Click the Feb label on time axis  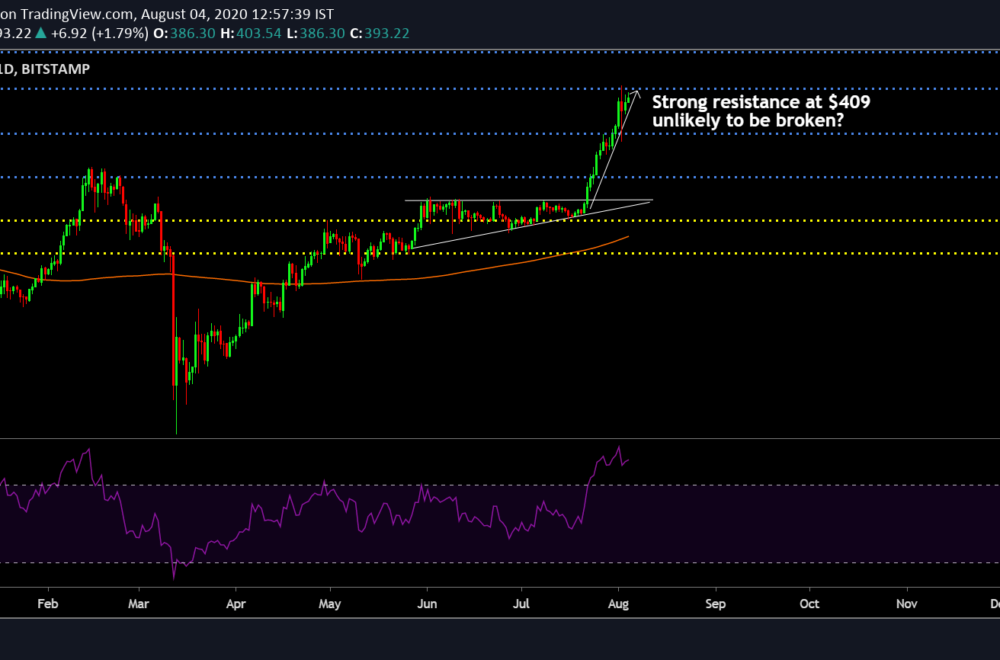pos(48,603)
